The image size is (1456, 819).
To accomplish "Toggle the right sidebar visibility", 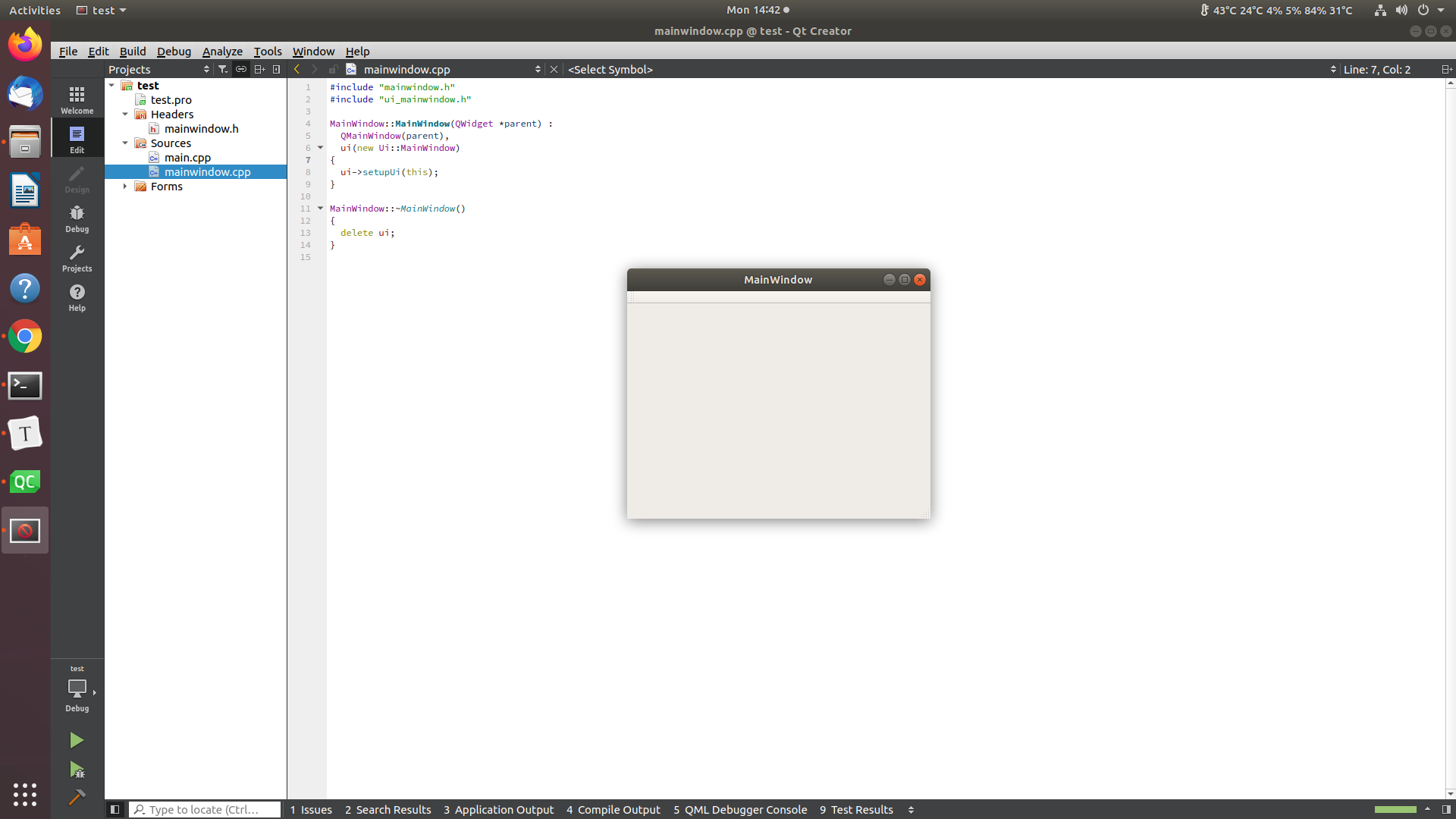I will point(1446,809).
